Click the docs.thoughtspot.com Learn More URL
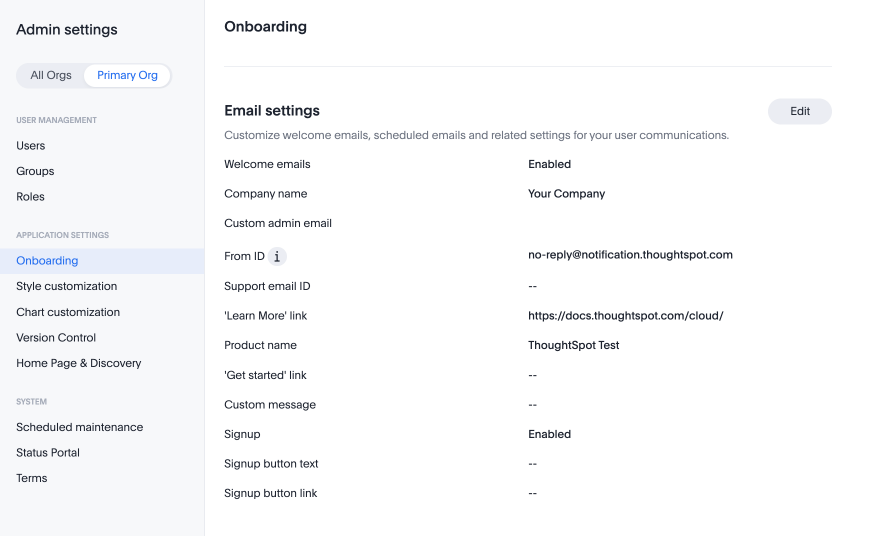Image resolution: width=882 pixels, height=536 pixels. 625,316
